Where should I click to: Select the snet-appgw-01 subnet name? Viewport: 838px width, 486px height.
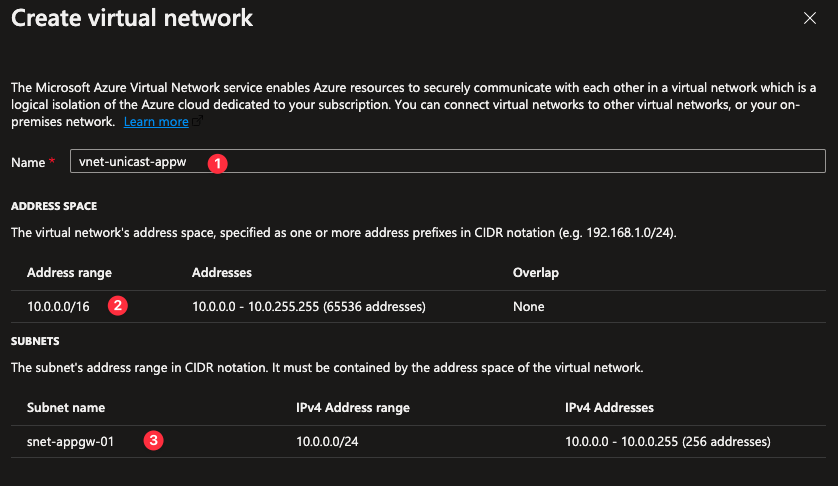point(69,441)
